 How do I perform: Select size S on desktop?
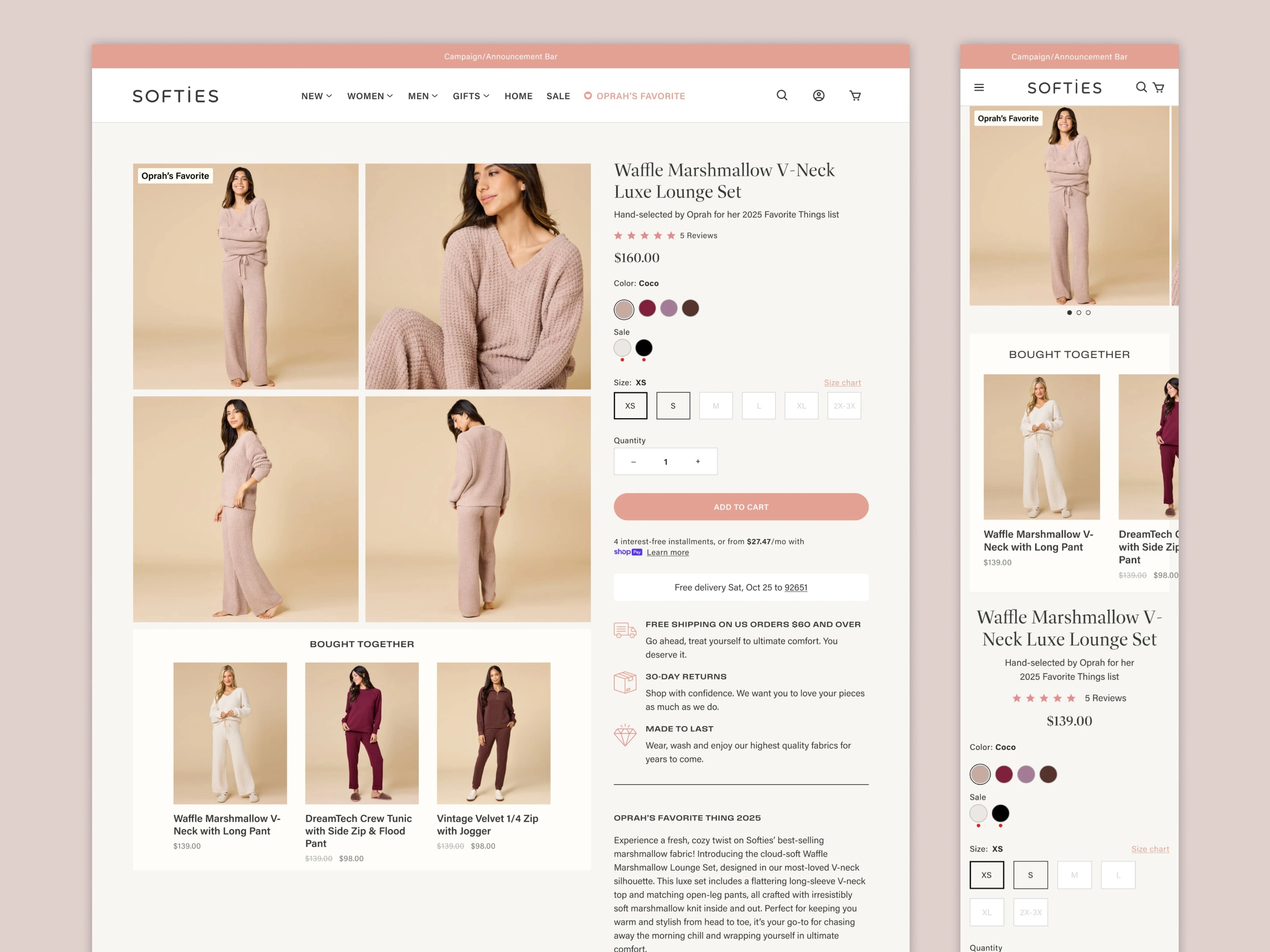point(673,406)
